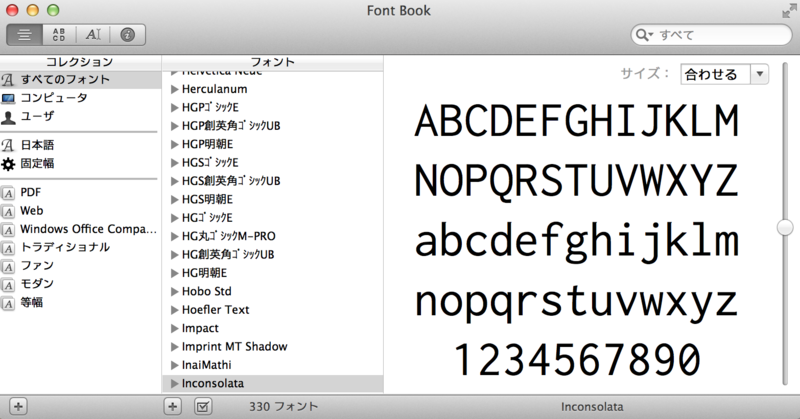Select ユーザ collection icon
Screen dimensions: 800x419
coord(8,117)
